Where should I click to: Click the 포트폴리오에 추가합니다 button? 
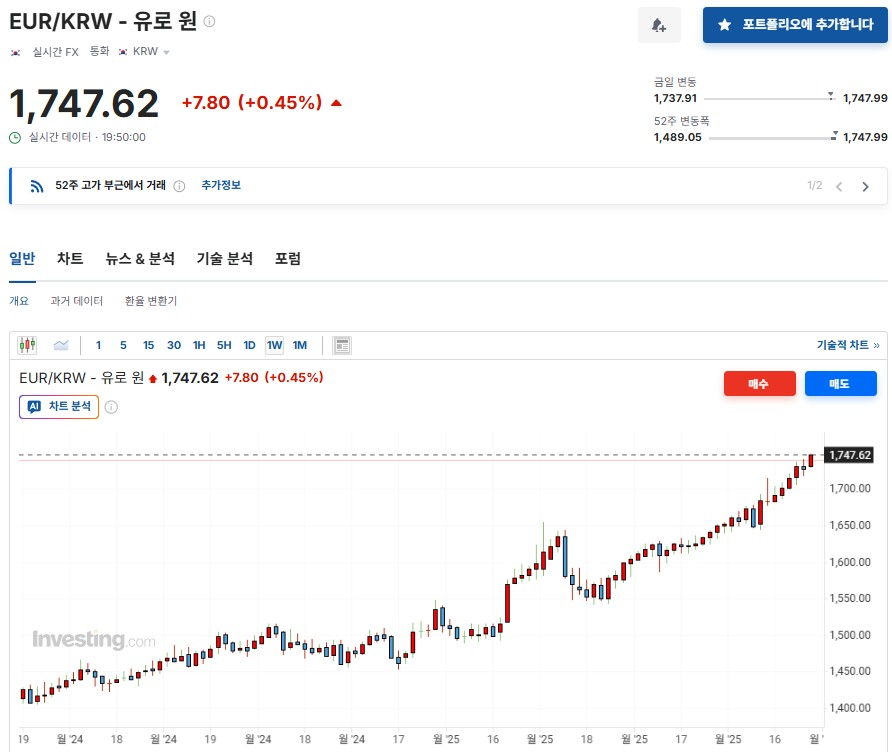pos(795,25)
